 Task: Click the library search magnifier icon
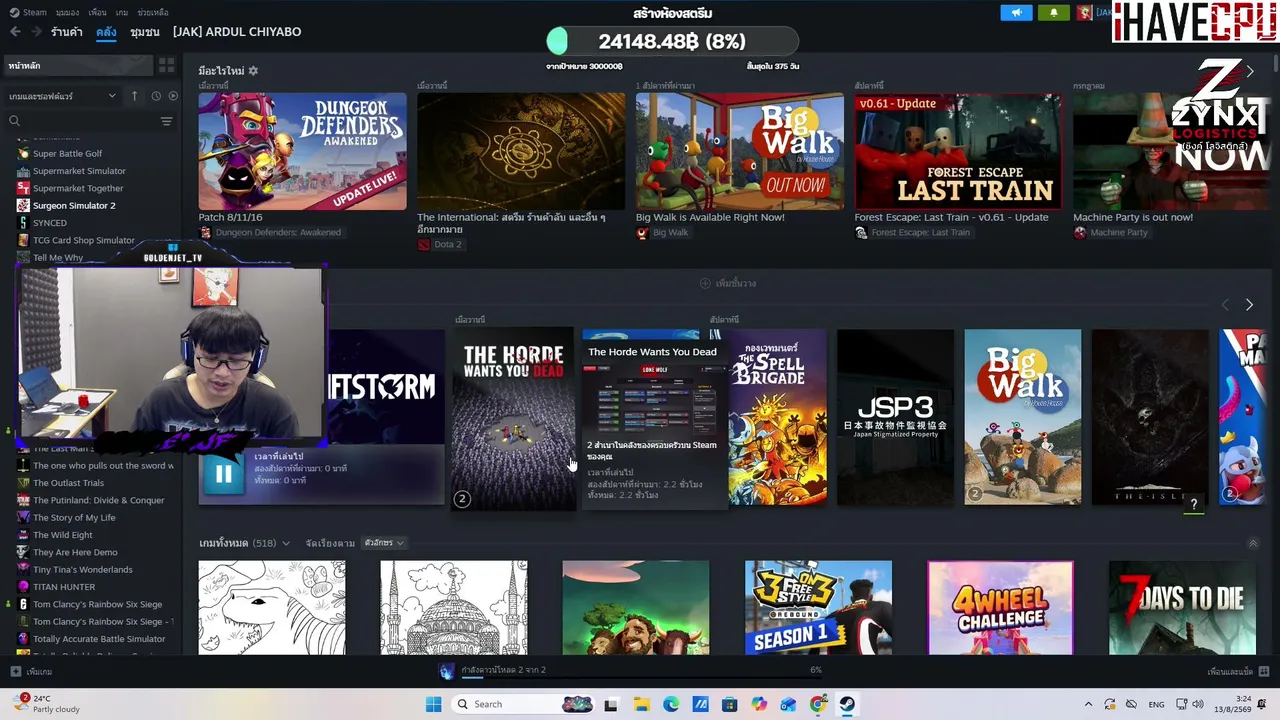tap(14, 121)
